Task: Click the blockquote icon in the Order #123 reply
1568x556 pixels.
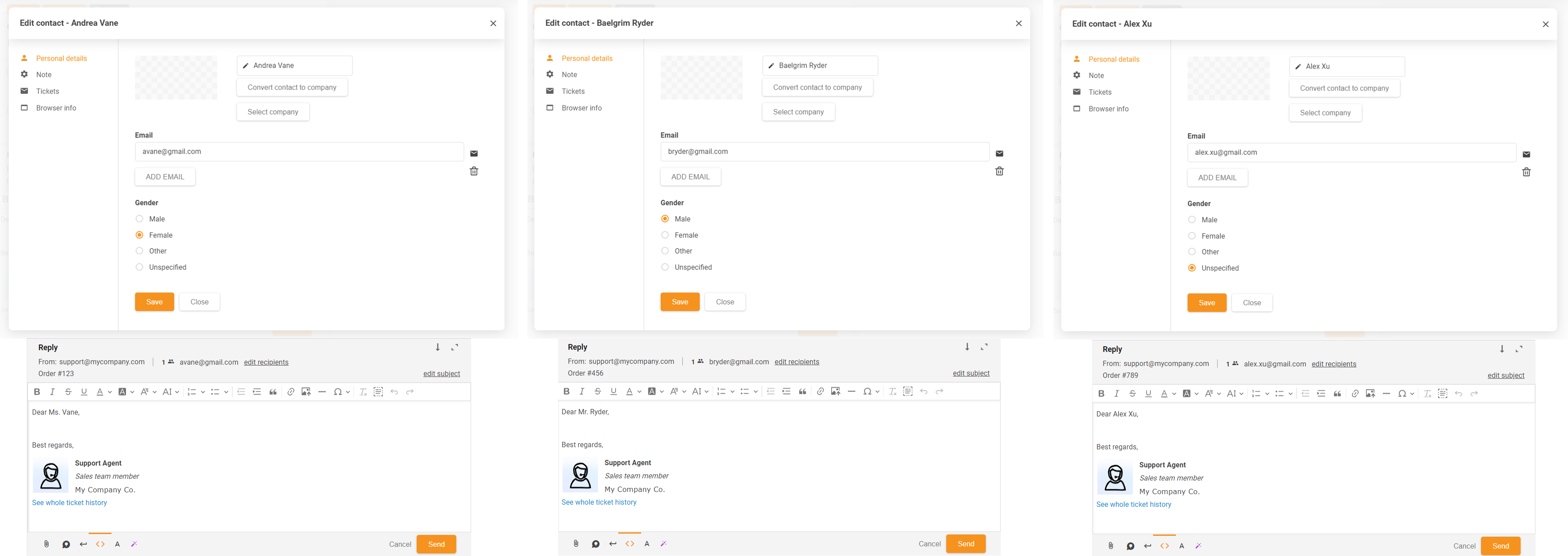Action: coord(273,392)
